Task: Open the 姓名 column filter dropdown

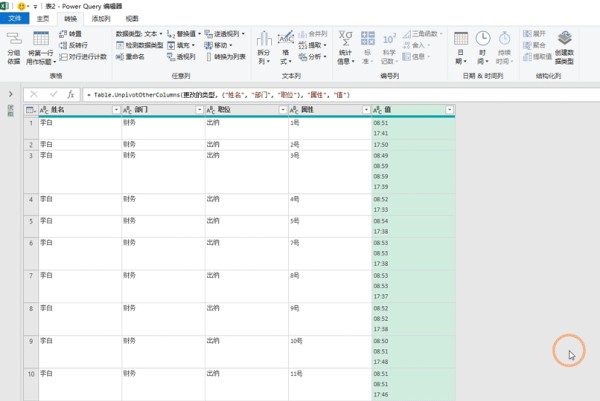Action: (x=116, y=110)
